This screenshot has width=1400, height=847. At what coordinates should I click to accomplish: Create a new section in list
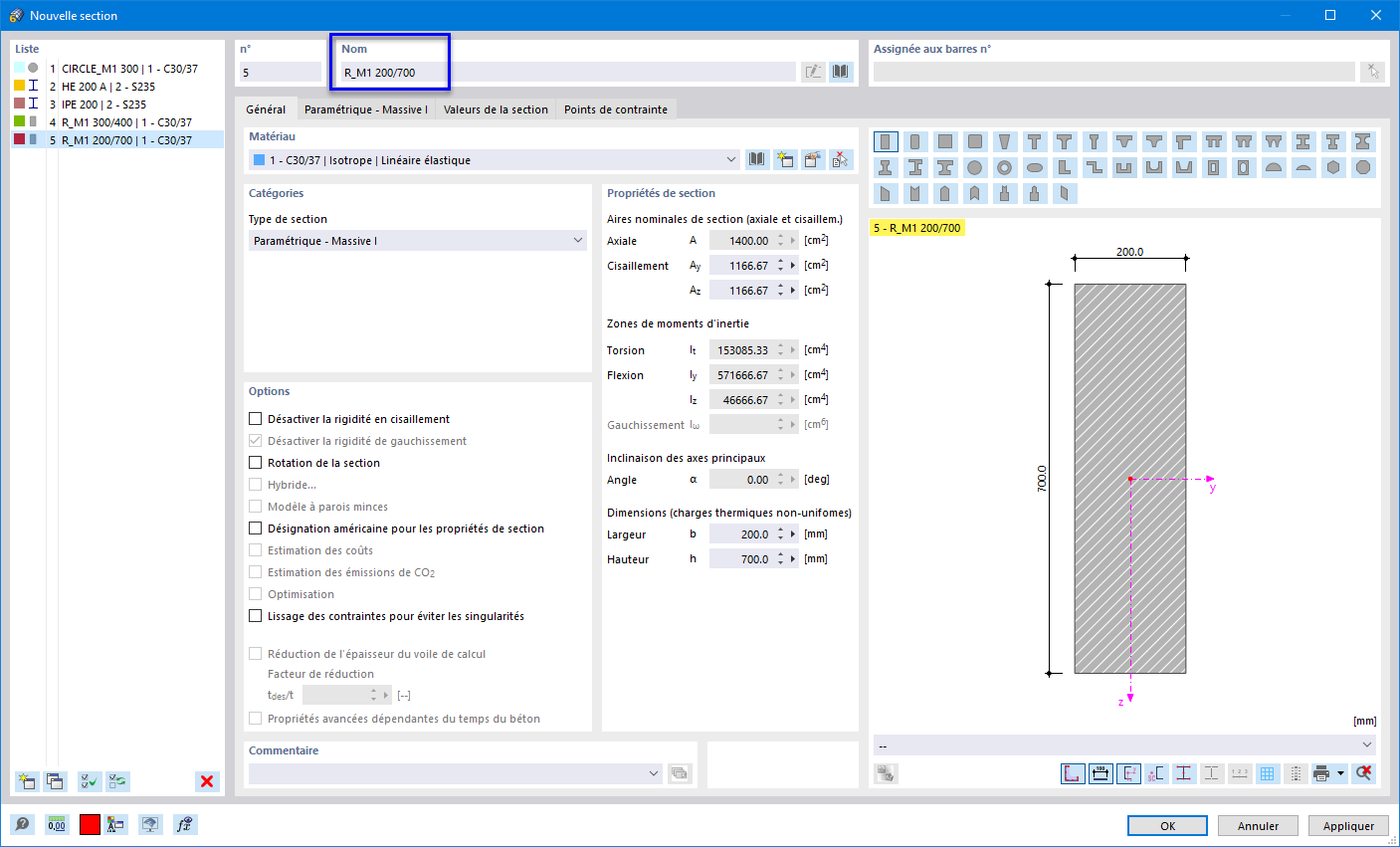point(27,781)
